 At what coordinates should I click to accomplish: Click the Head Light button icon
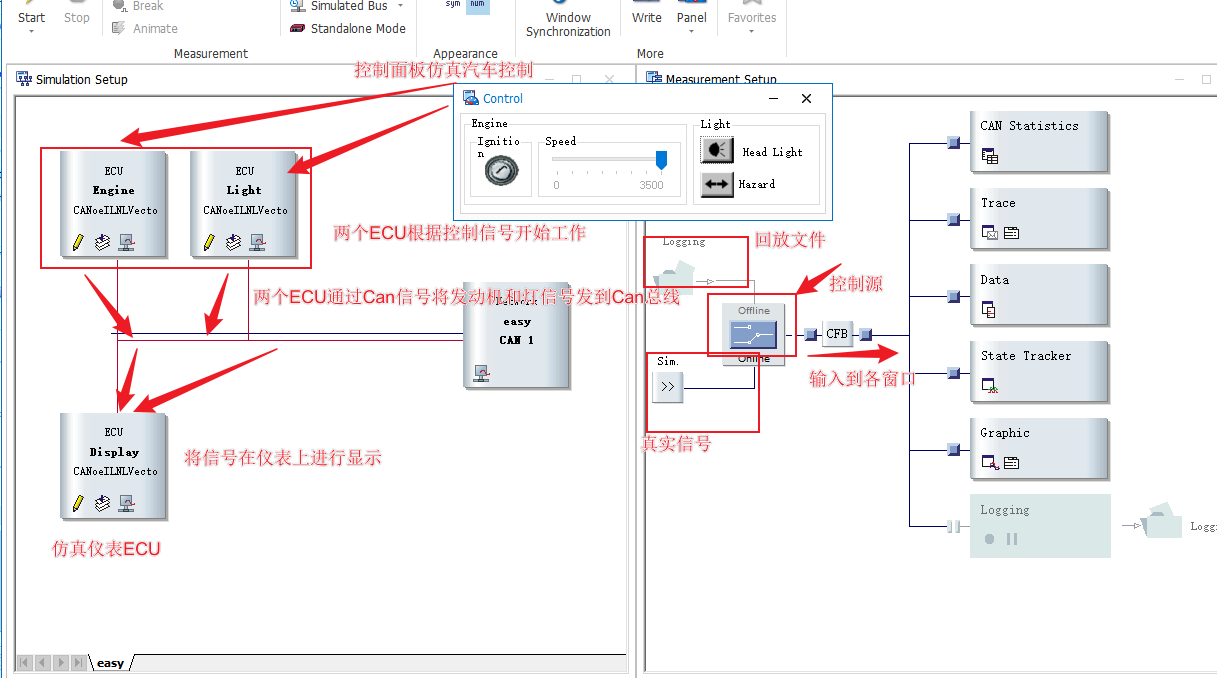[x=717, y=150]
